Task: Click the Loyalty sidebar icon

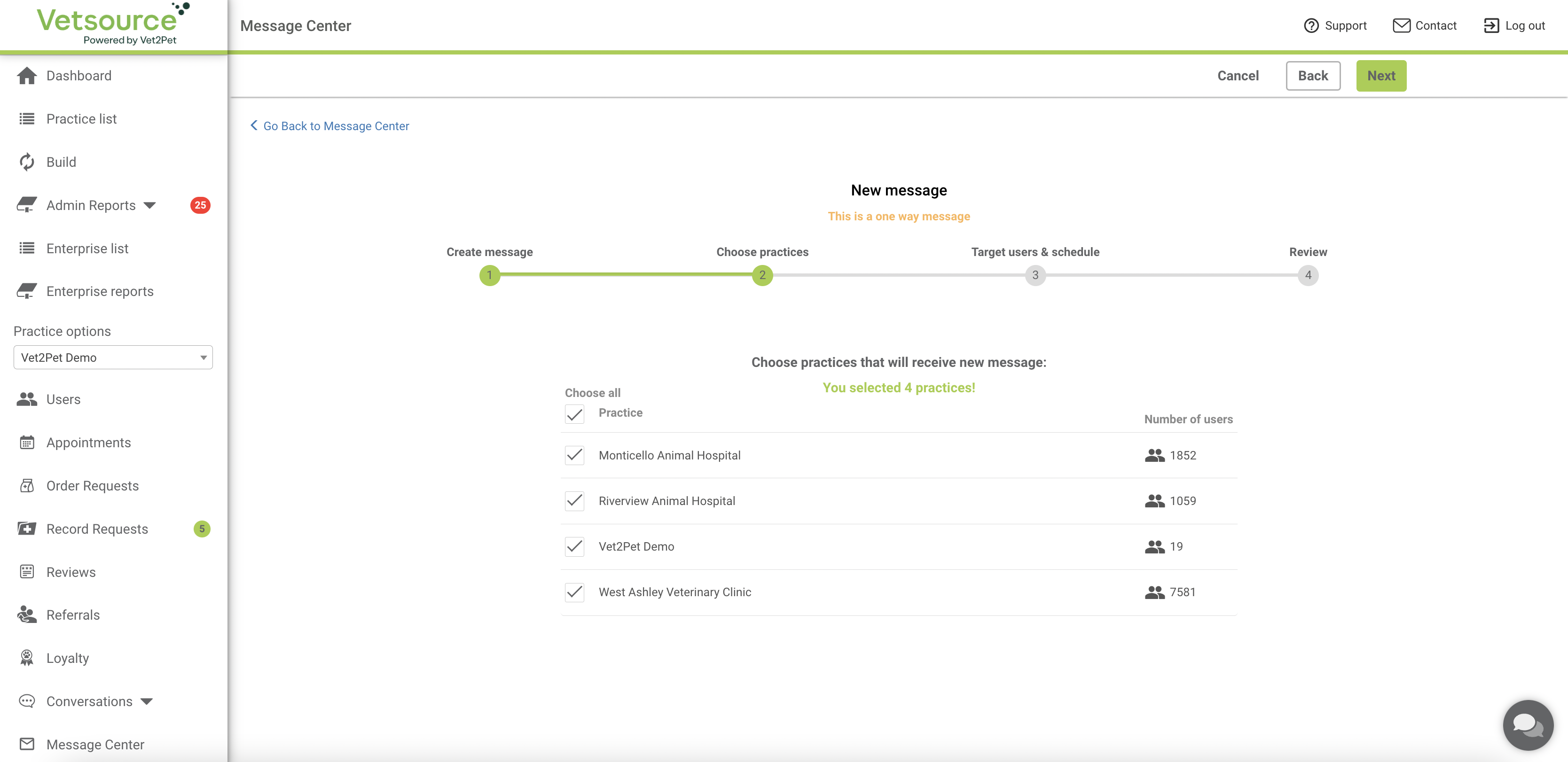Action: pyautogui.click(x=27, y=658)
